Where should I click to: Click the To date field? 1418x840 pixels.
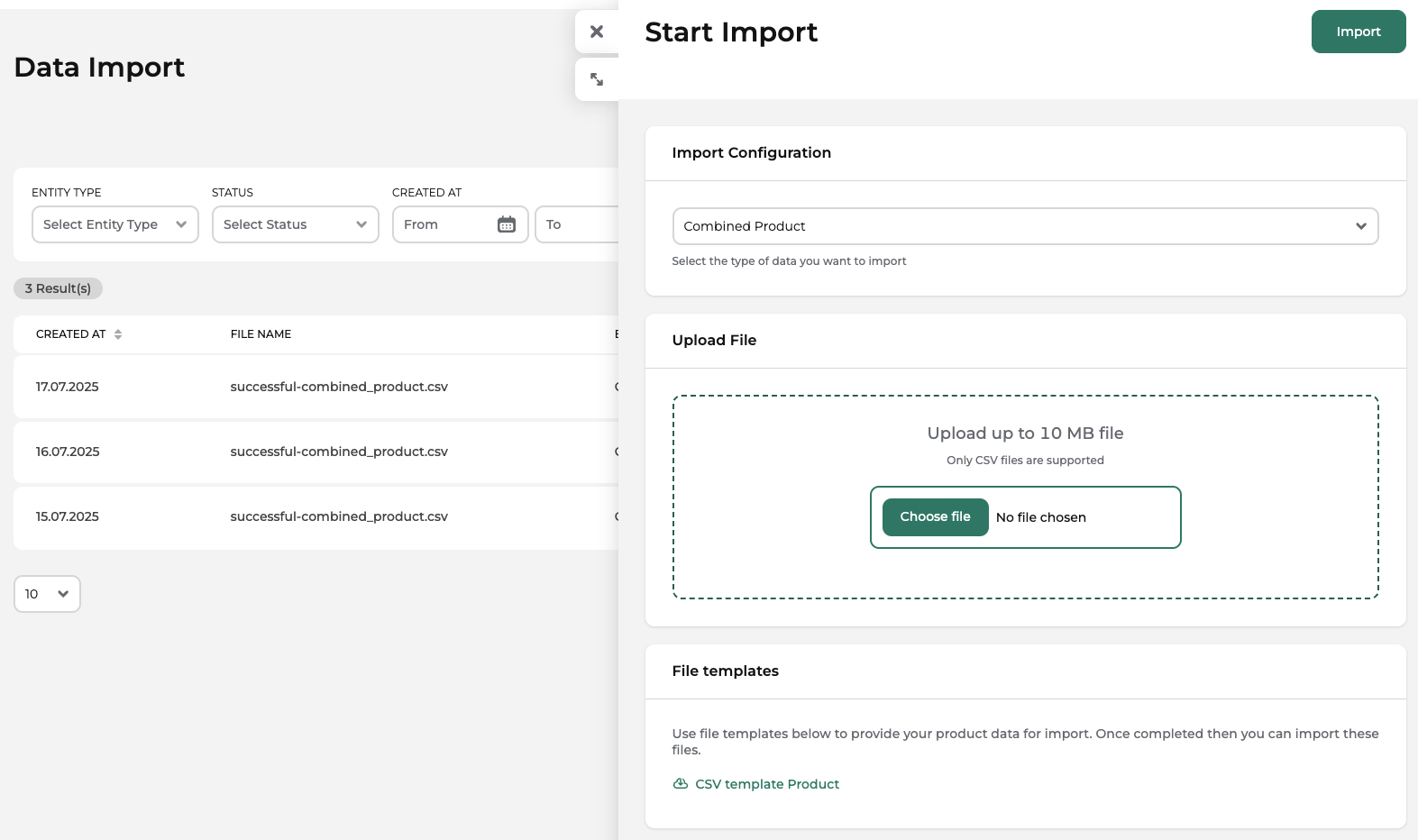[577, 224]
